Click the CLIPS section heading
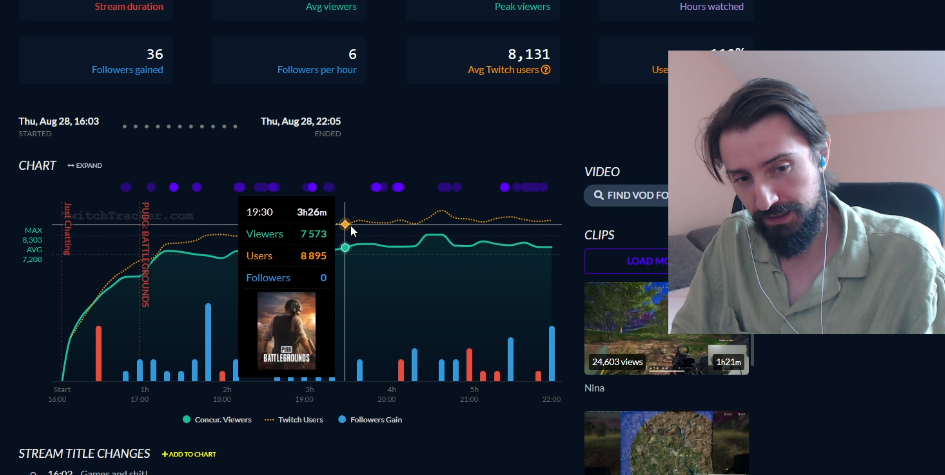945x475 pixels. tap(600, 235)
